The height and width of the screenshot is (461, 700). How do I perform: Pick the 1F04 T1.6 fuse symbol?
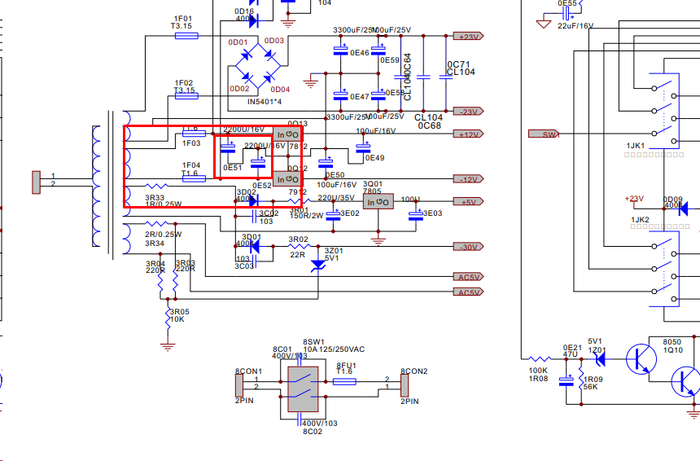point(194,179)
